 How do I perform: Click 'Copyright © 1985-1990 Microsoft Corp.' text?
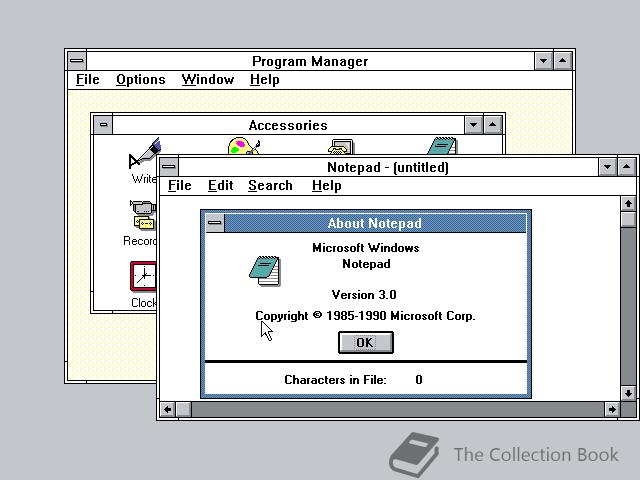(365, 316)
